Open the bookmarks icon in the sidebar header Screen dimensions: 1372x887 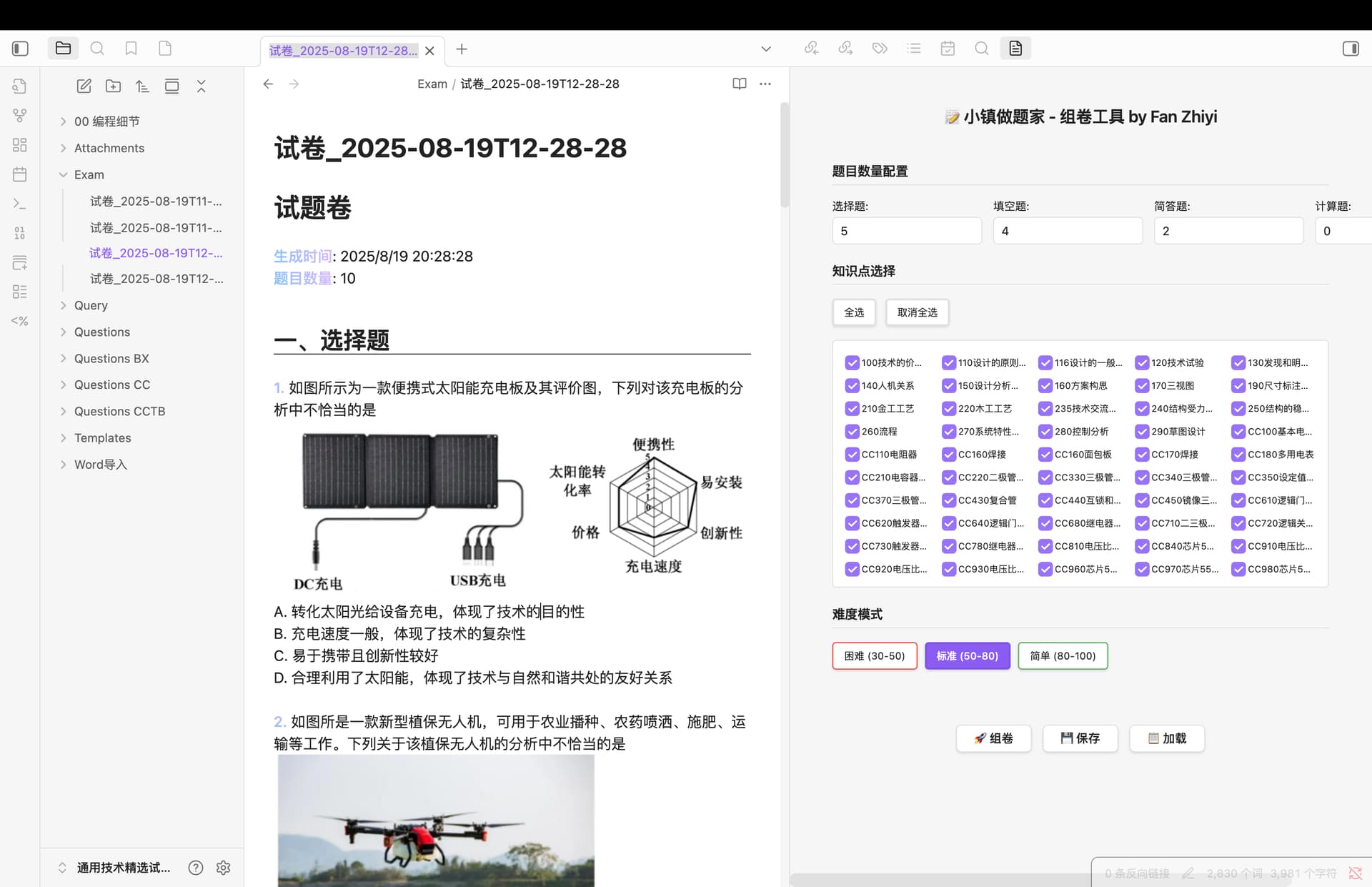(x=131, y=49)
